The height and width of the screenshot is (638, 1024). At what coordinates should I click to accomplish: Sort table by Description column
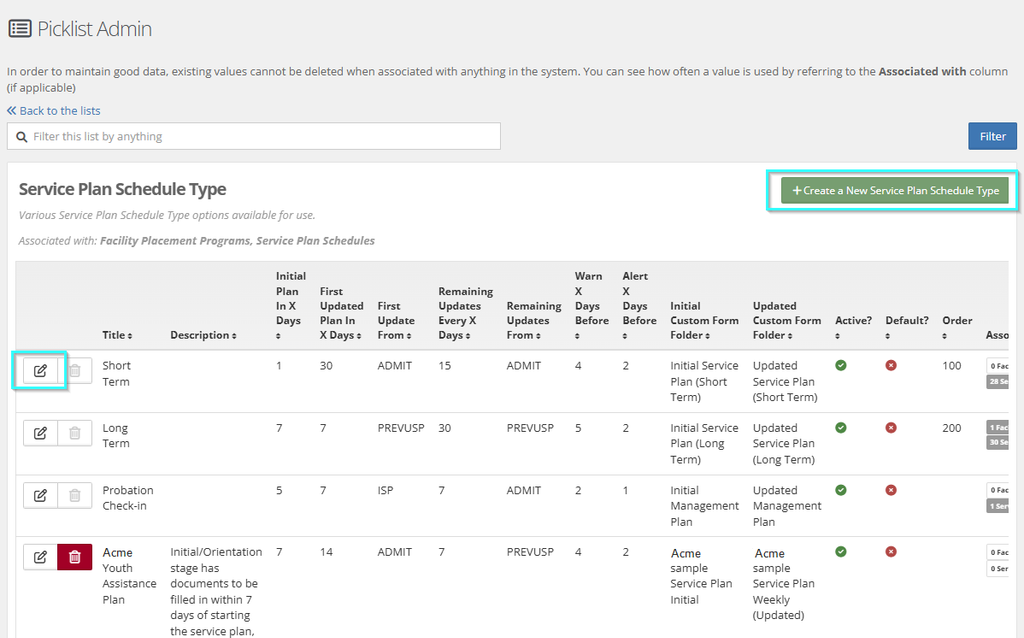pyautogui.click(x=203, y=335)
